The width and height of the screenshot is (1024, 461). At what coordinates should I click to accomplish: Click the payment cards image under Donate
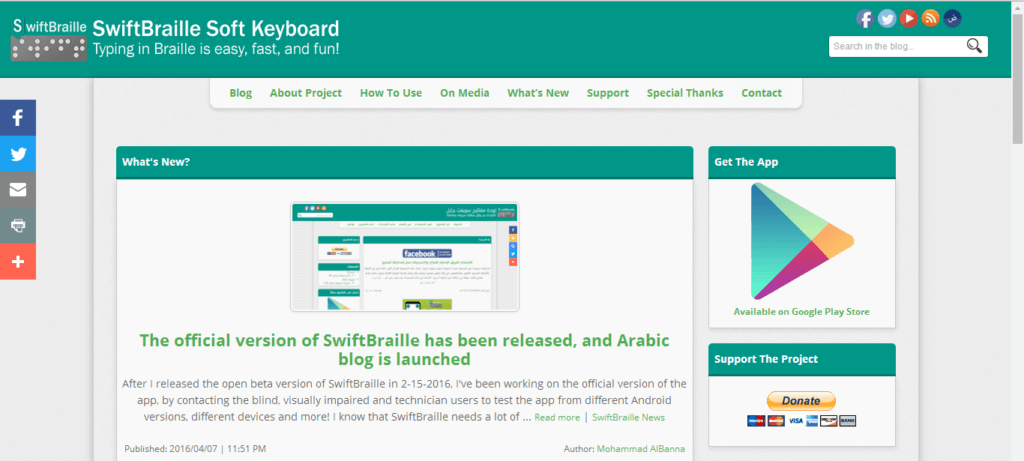pyautogui.click(x=801, y=421)
